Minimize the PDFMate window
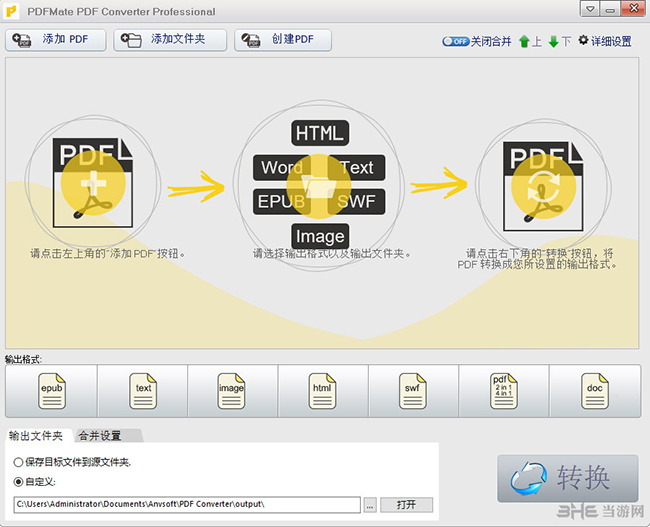The image size is (650, 527). point(610,9)
